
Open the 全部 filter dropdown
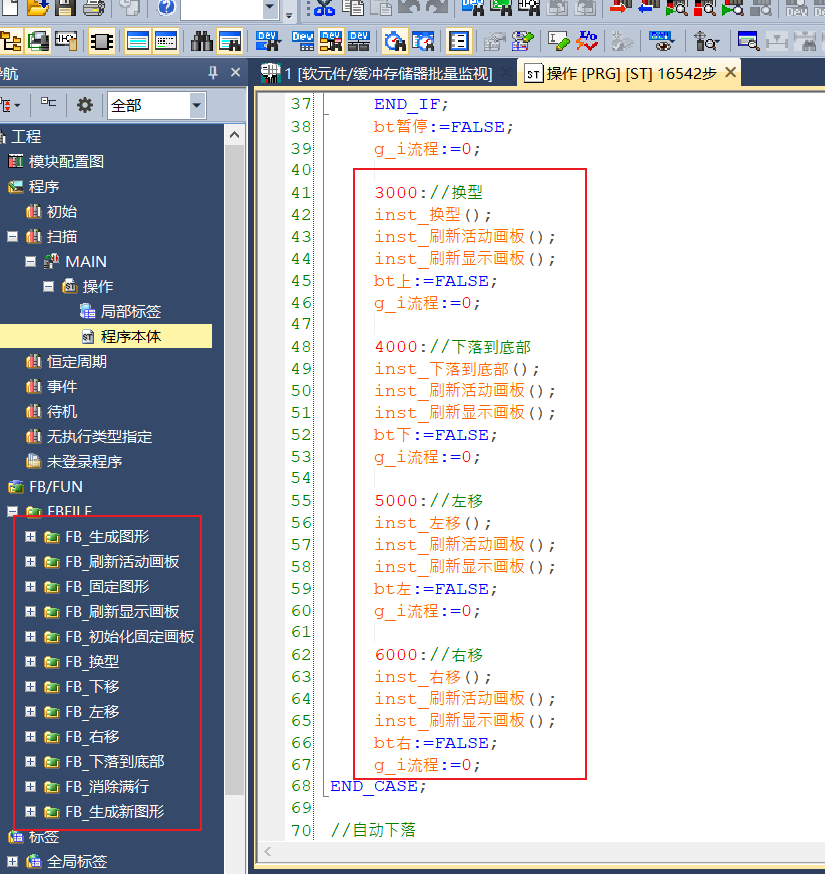click(197, 105)
